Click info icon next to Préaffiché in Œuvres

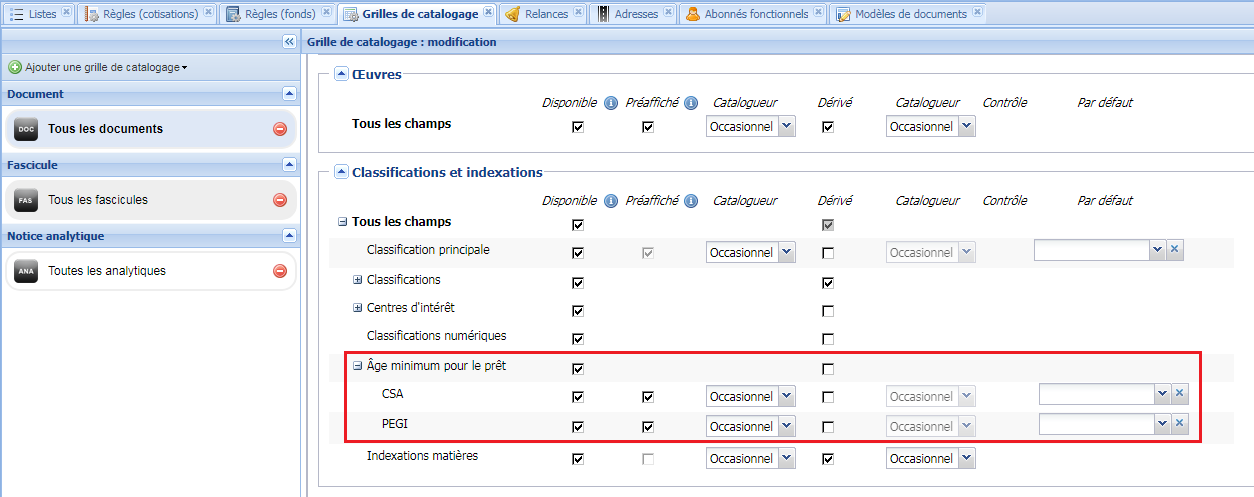point(690,103)
